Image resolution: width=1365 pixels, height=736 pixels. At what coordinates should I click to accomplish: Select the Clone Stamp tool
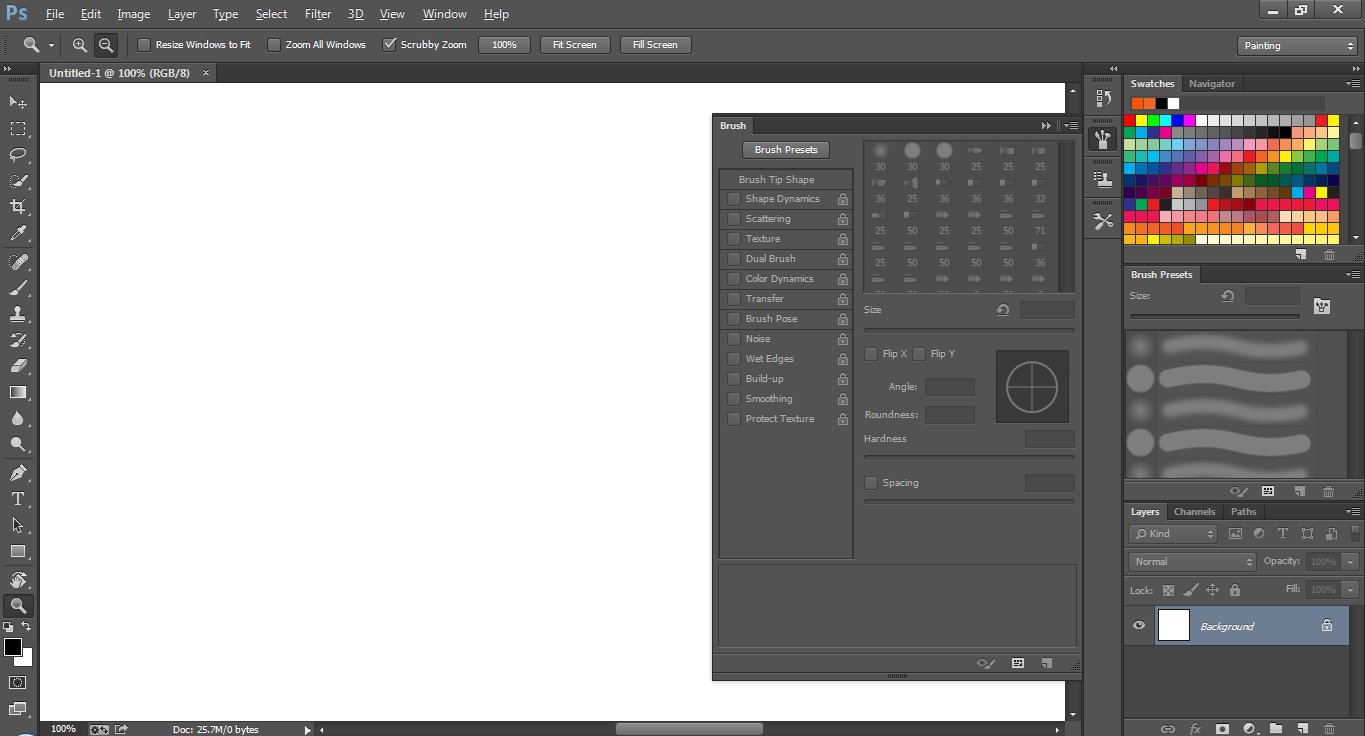click(x=18, y=313)
